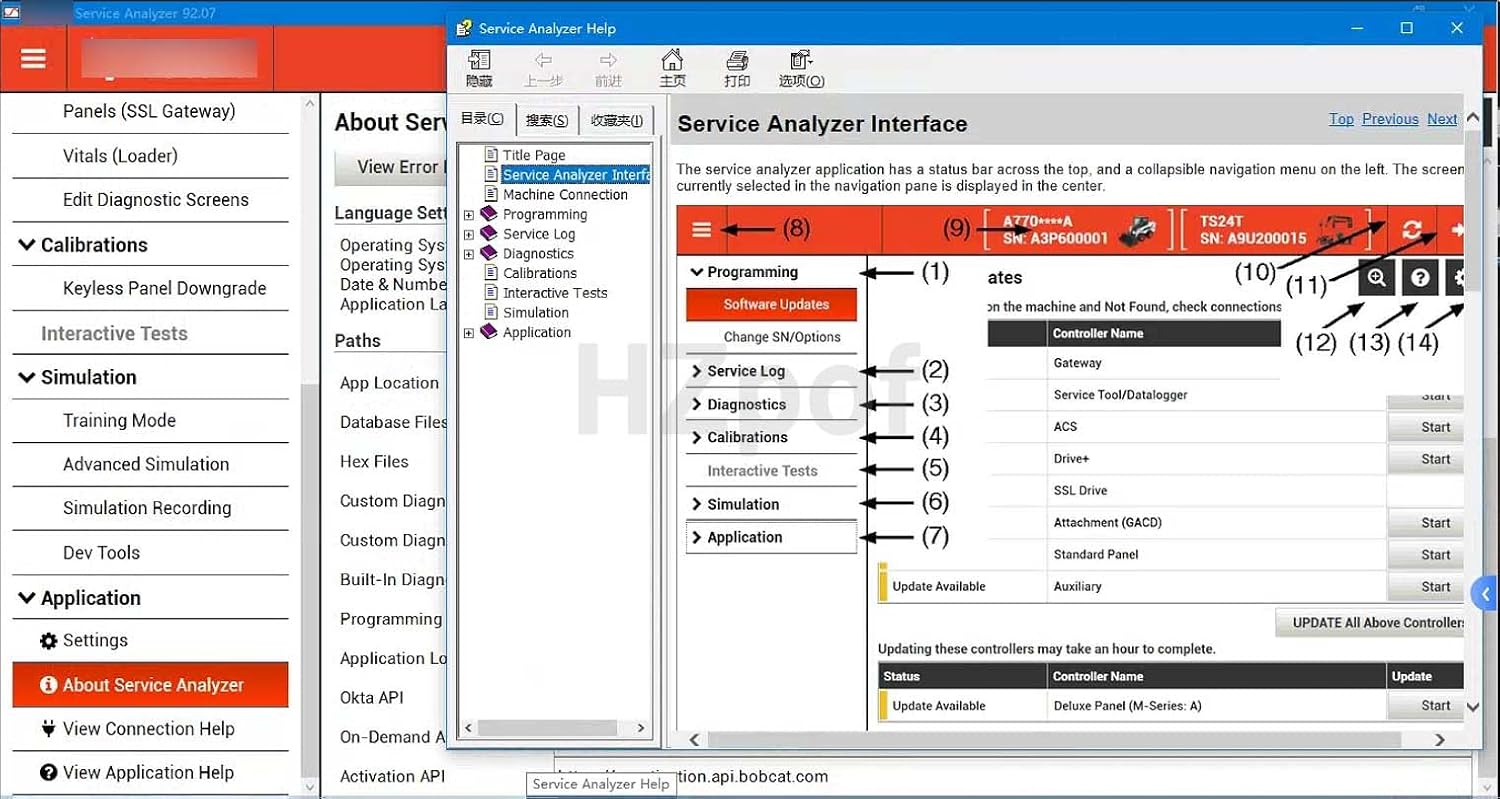Open View Application Help in the sidebar

pyautogui.click(x=150, y=773)
